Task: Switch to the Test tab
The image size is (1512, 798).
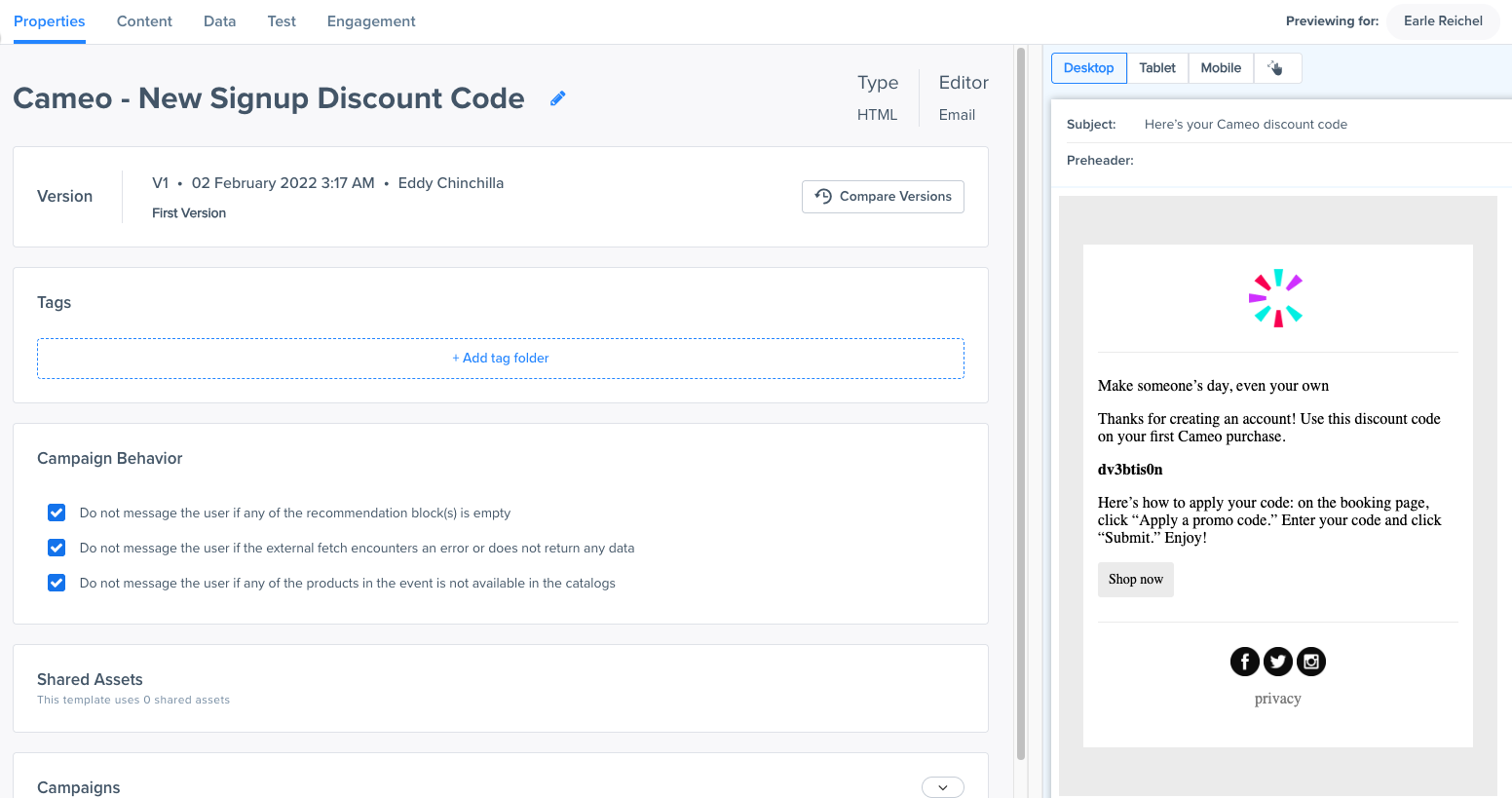Action: pos(282,21)
